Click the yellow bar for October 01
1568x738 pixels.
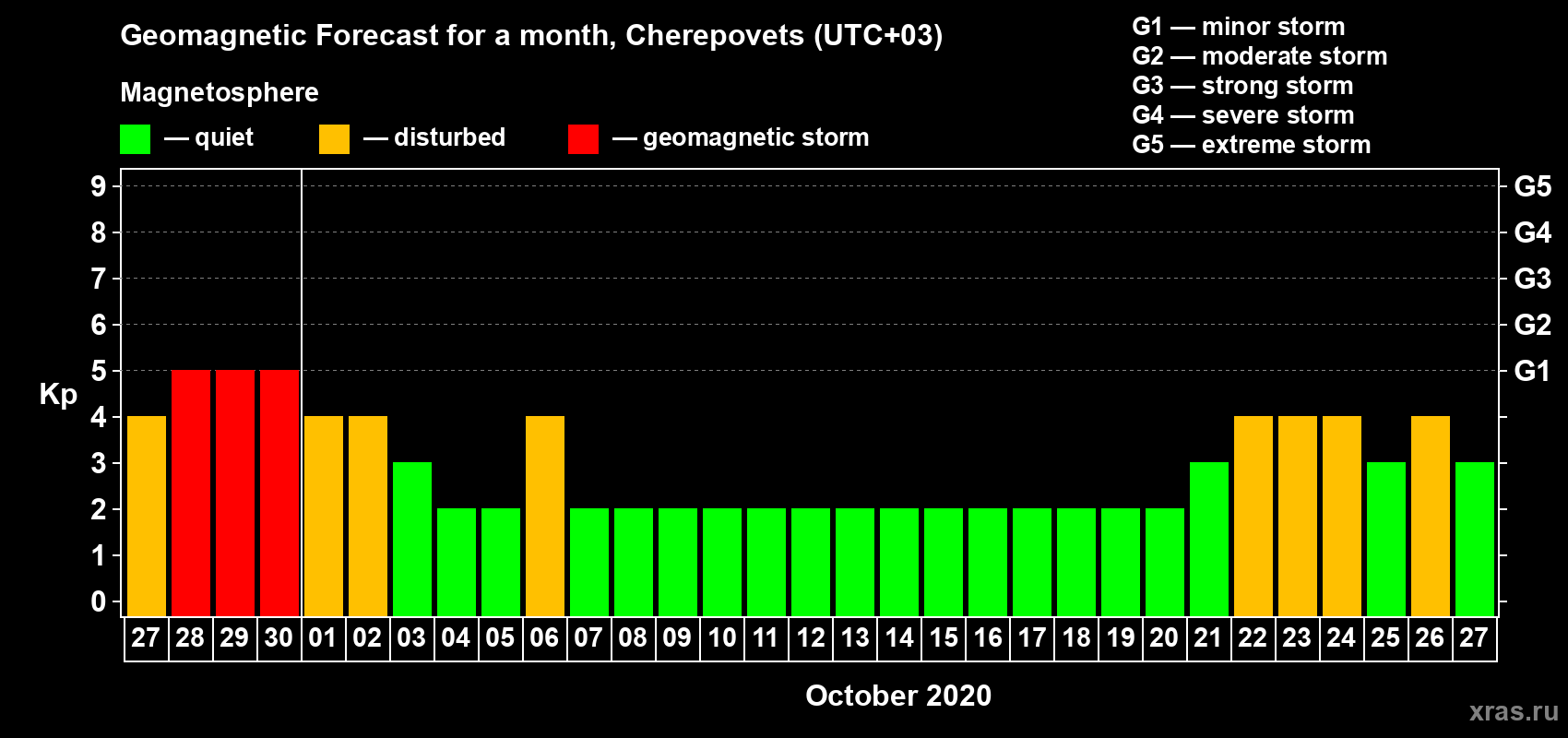324,516
